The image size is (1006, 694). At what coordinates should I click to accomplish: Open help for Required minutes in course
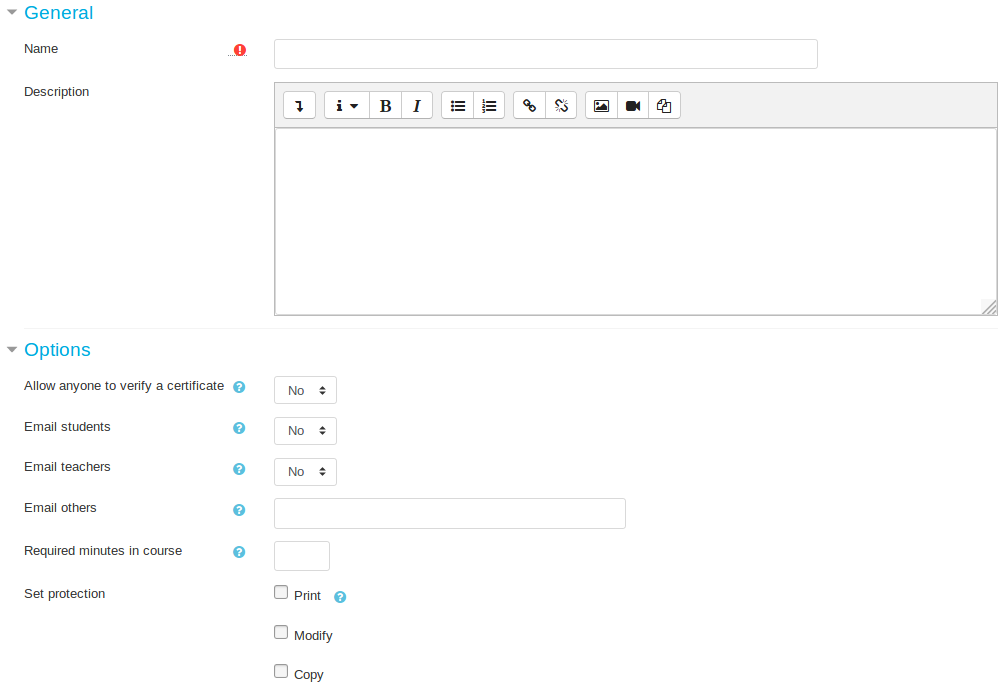point(239,551)
